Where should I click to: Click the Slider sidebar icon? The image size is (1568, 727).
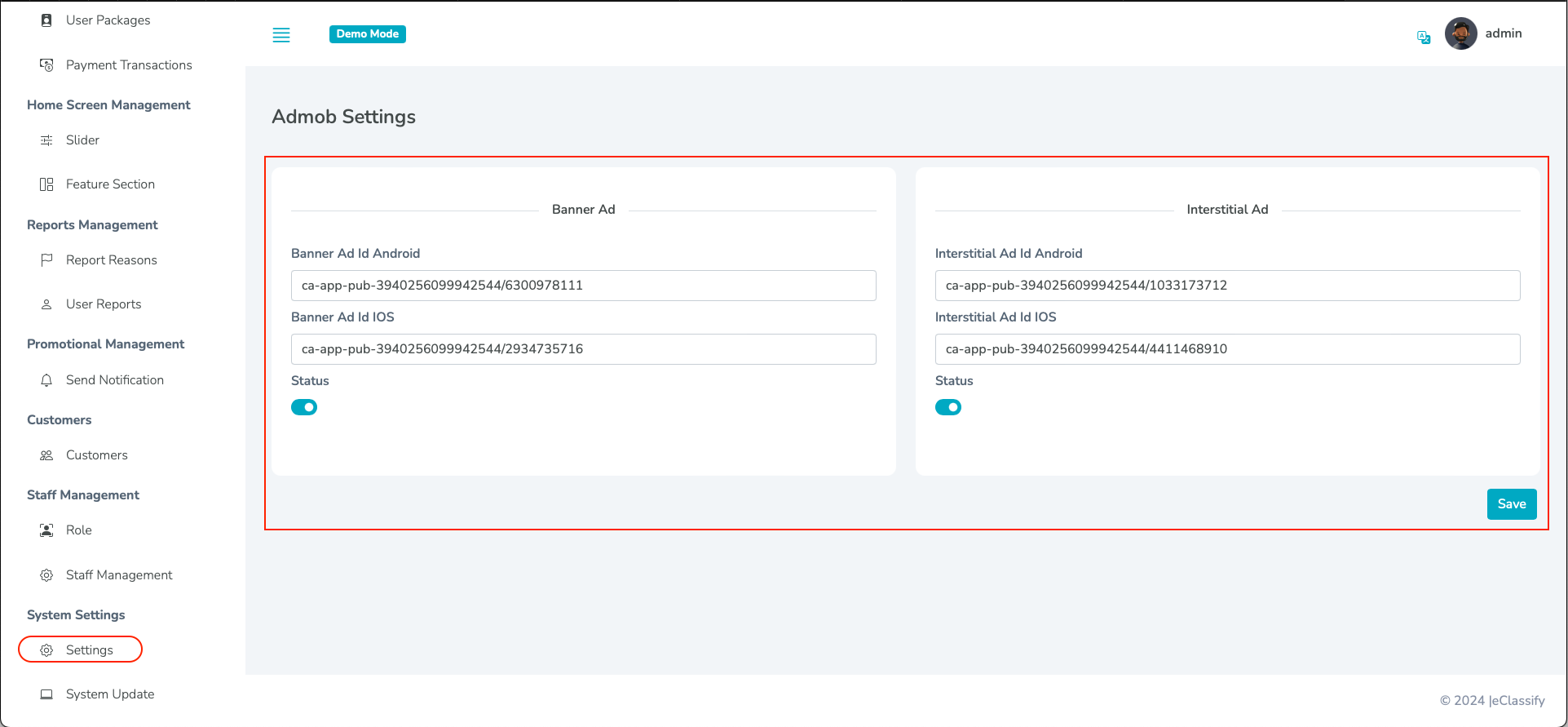(46, 140)
